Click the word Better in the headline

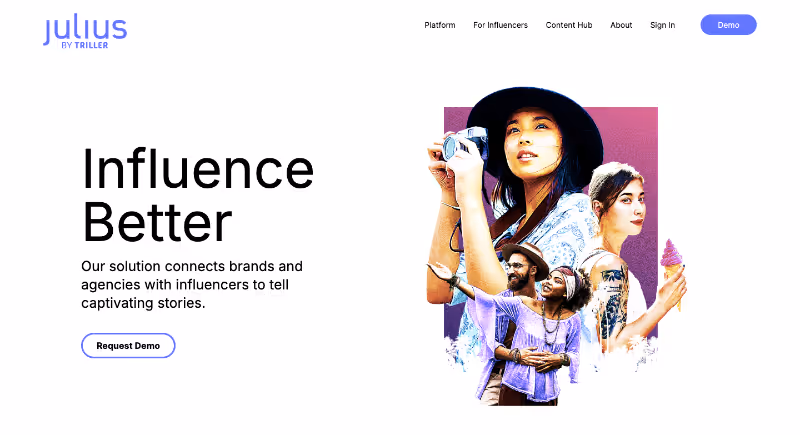[157, 222]
